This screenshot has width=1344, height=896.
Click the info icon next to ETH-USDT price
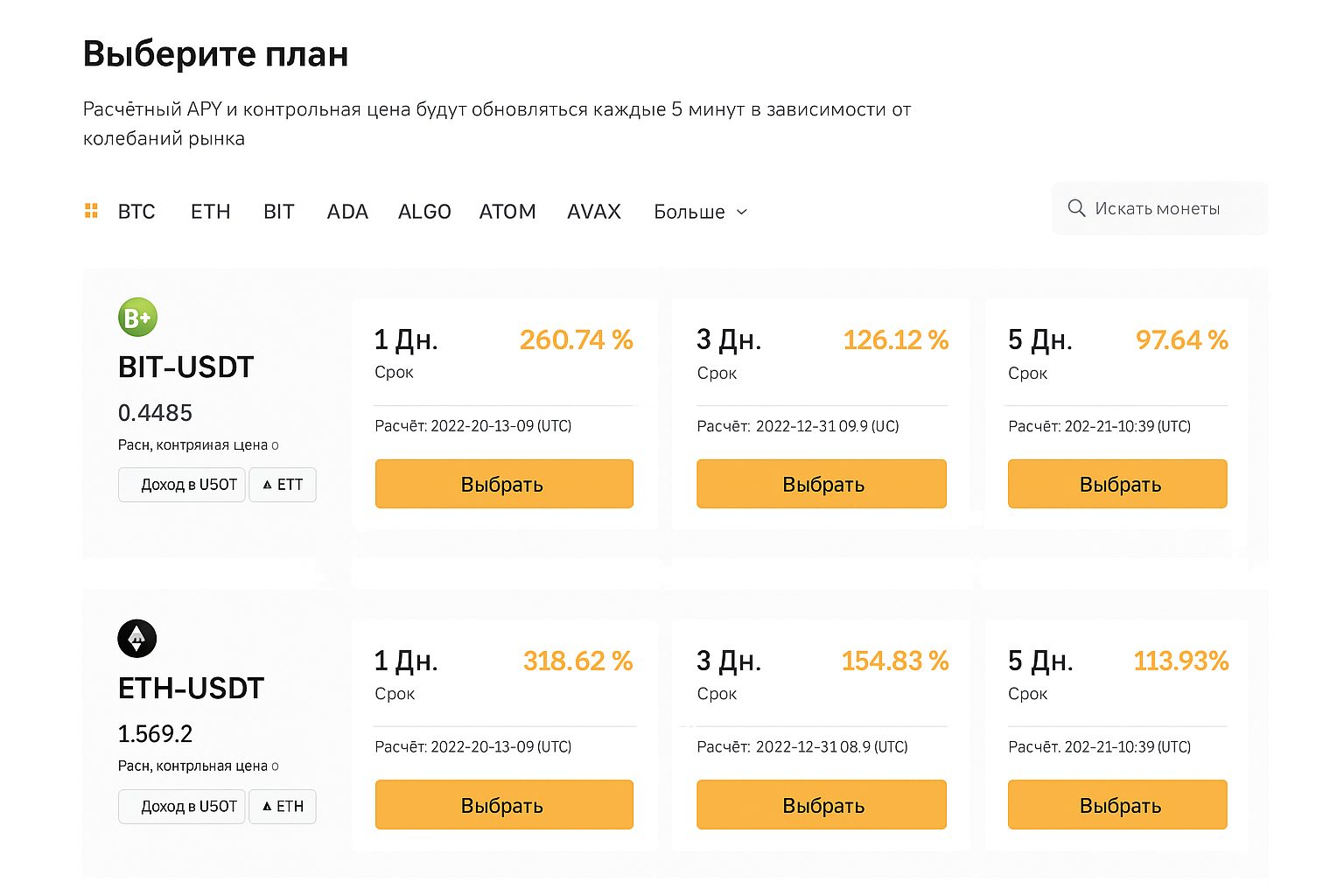pos(274,766)
